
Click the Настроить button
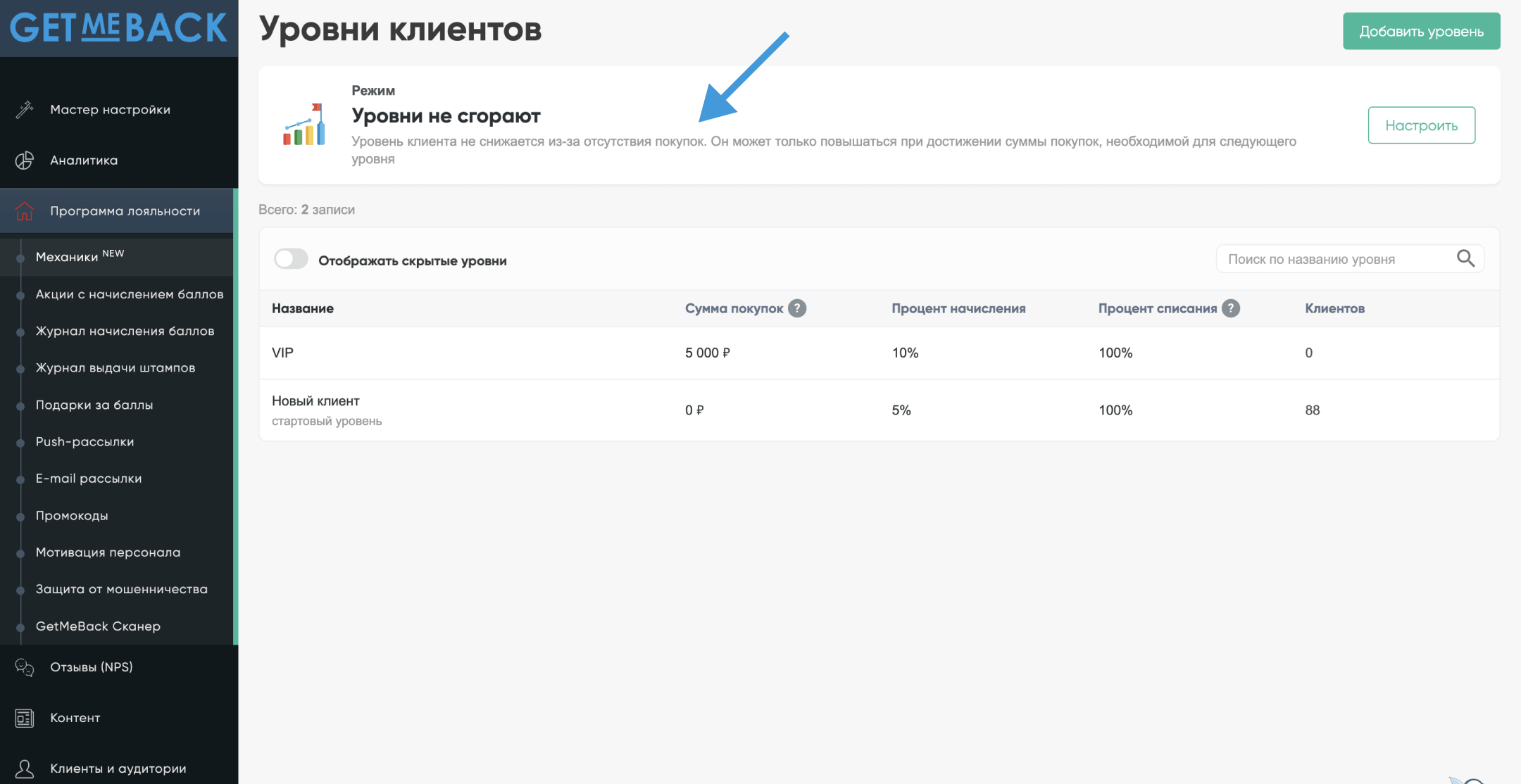(x=1421, y=125)
